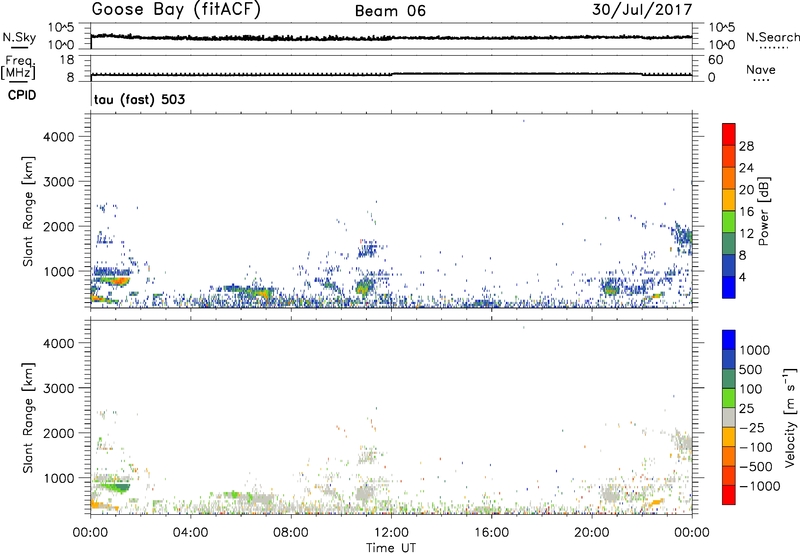
Task: Pick the red top segment of Power colorbar
Action: [729, 135]
